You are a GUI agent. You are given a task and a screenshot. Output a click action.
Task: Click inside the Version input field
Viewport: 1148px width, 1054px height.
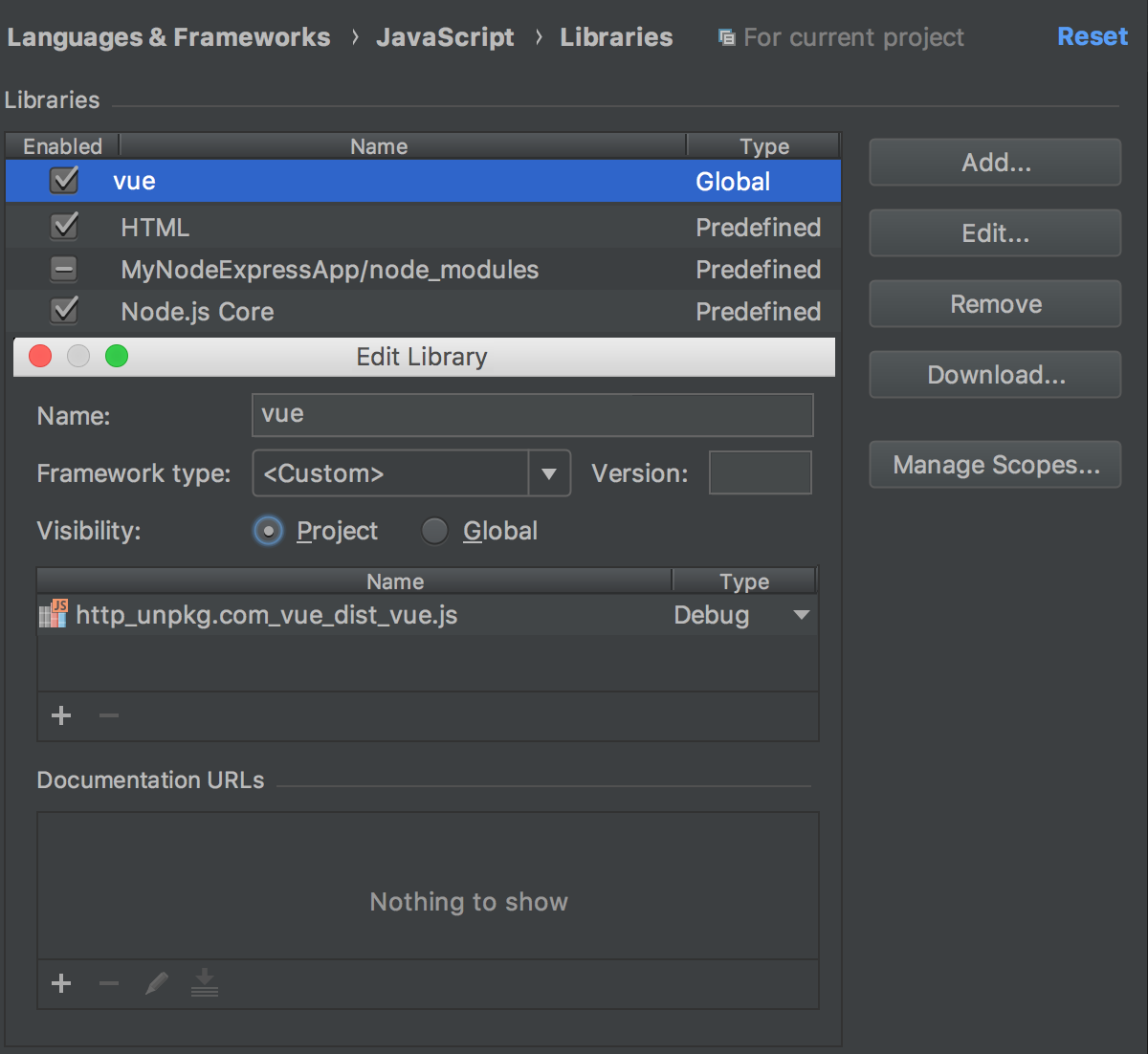click(760, 472)
